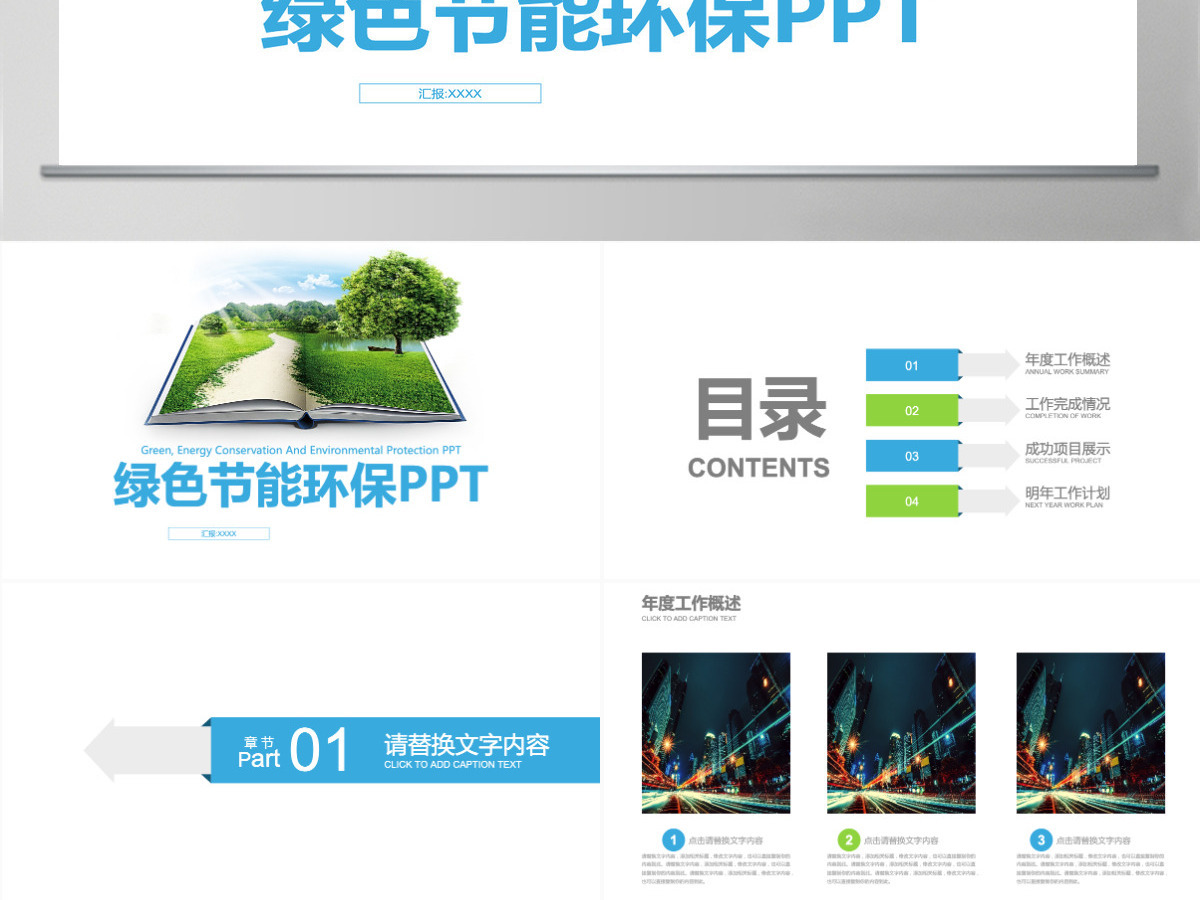
Task: Click 工作完成情况 contents entry
Action: pos(1067,404)
